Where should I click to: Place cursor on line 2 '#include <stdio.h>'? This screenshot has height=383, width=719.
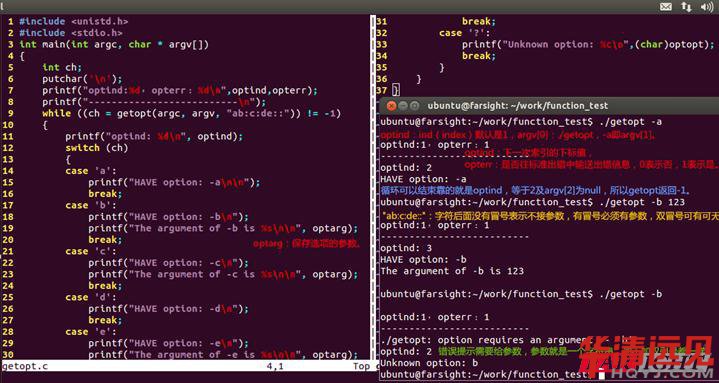point(71,33)
